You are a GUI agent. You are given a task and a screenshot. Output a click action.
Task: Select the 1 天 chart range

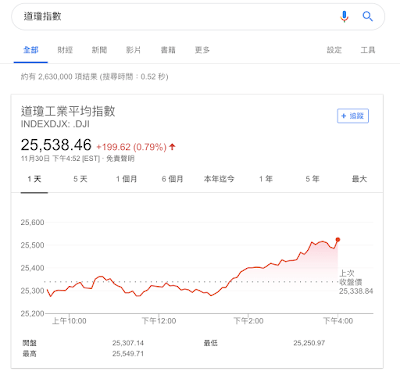click(x=34, y=179)
